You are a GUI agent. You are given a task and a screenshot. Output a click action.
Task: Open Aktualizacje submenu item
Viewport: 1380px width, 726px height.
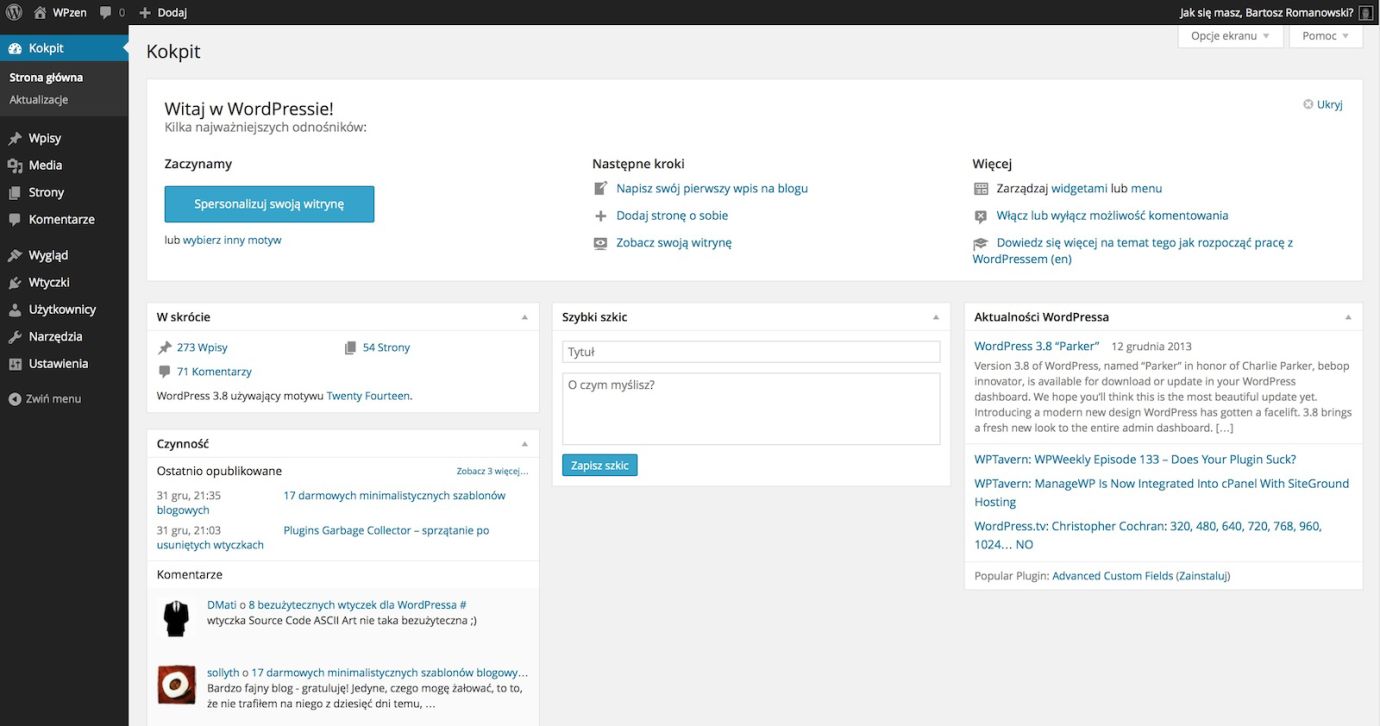point(39,100)
